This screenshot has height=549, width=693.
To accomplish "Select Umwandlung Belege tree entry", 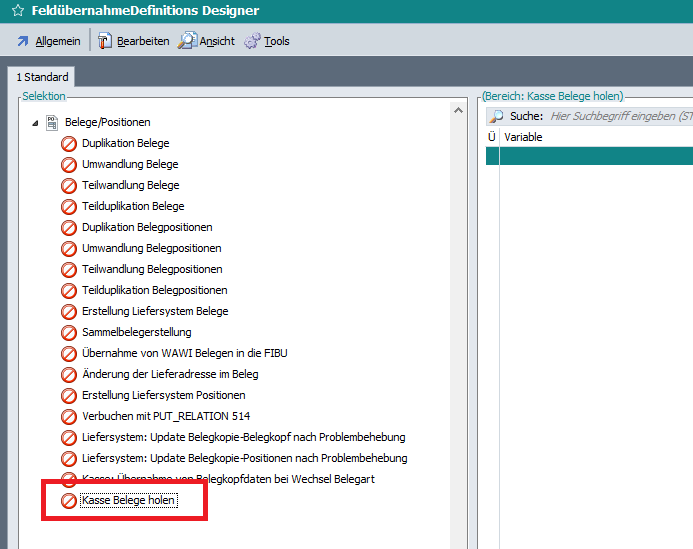I will pos(130,164).
